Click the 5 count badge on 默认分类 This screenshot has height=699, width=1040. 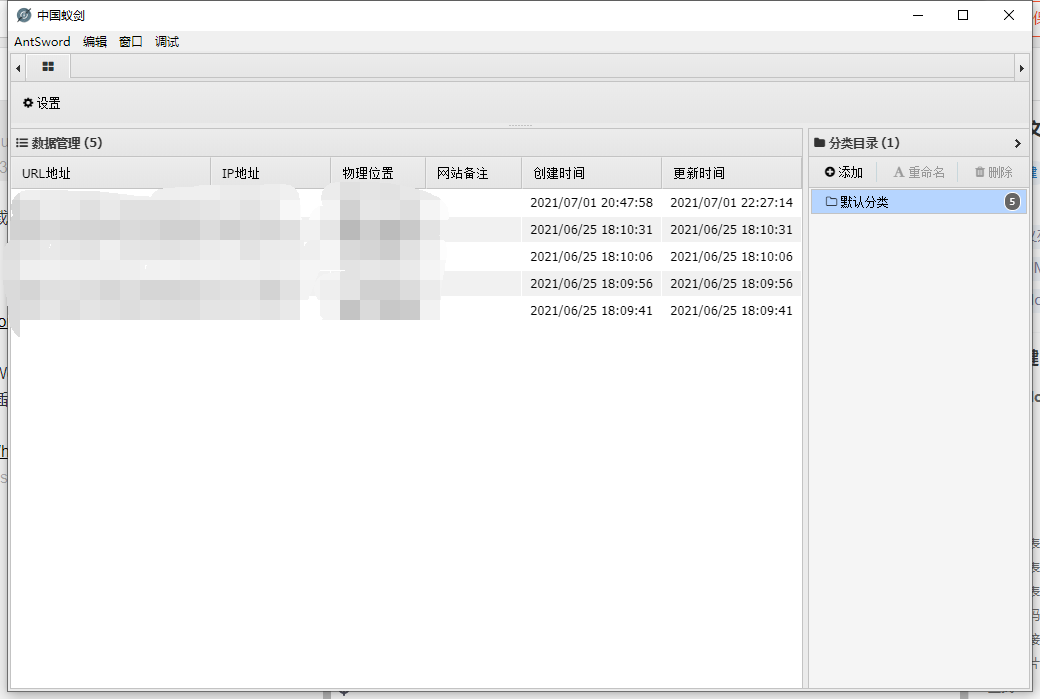(1012, 202)
